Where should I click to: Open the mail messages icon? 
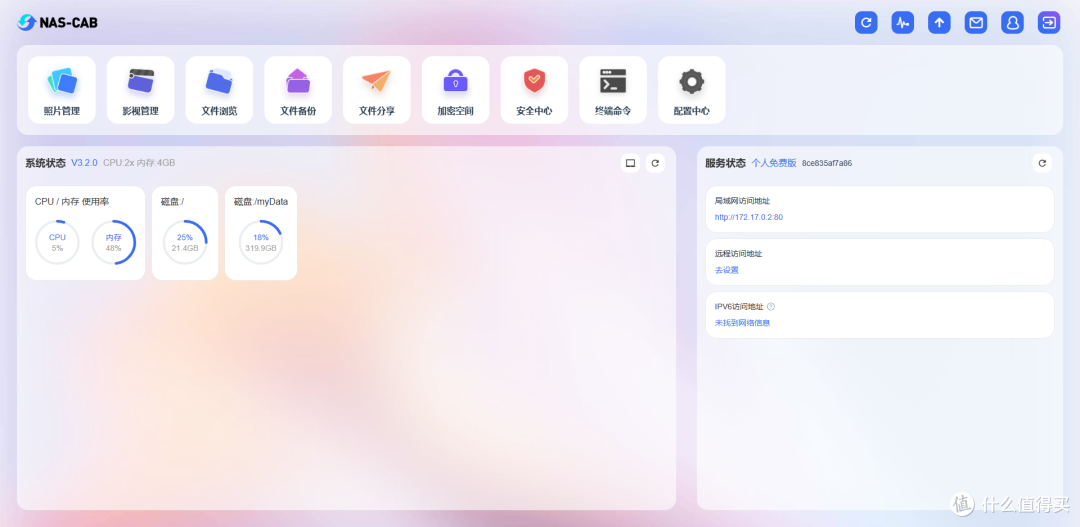pos(976,22)
